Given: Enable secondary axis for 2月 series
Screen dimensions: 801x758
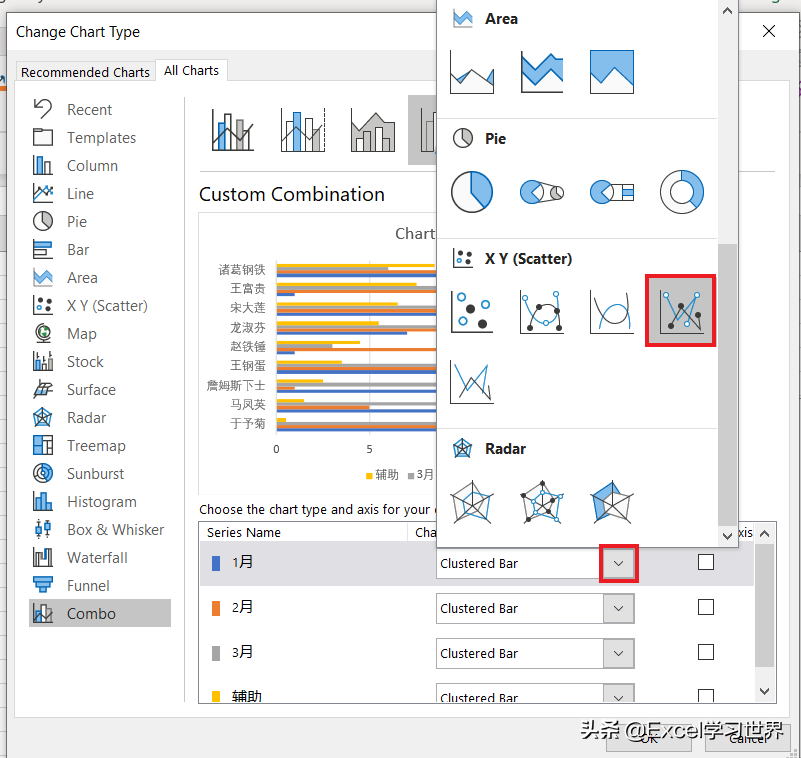Looking at the screenshot, I should 705,607.
